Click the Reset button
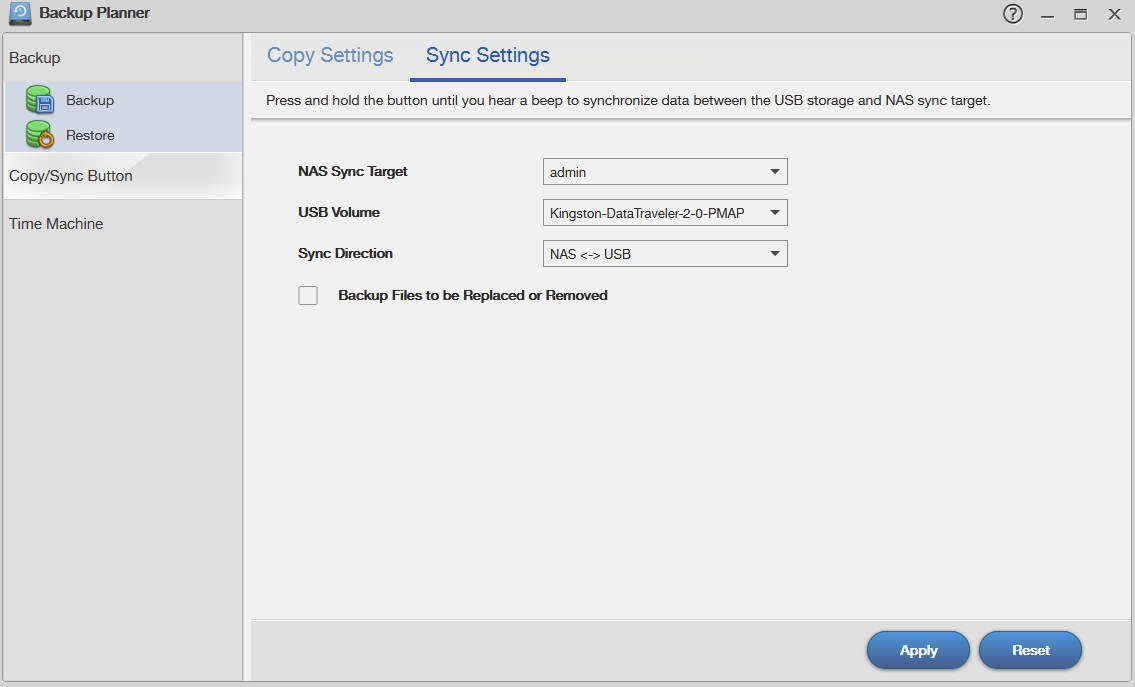This screenshot has width=1135, height=687. coord(1030,650)
